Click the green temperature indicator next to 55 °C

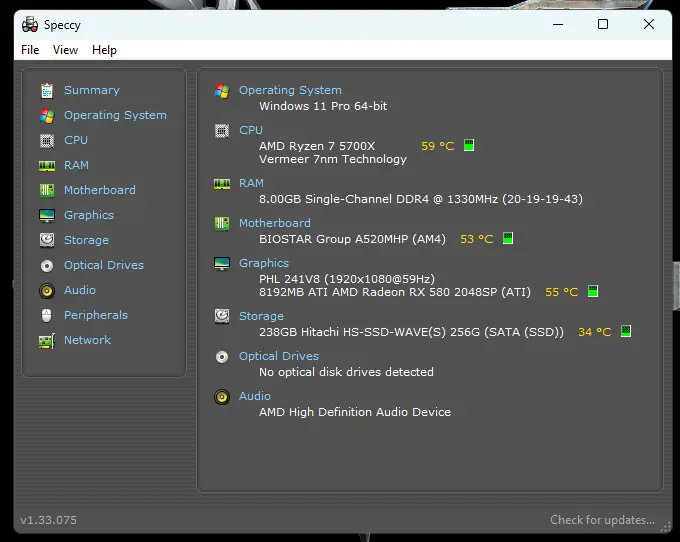pyautogui.click(x=593, y=291)
